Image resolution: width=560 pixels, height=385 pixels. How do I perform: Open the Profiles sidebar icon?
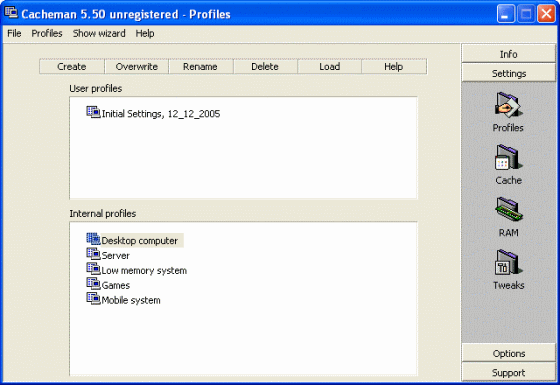pyautogui.click(x=509, y=105)
